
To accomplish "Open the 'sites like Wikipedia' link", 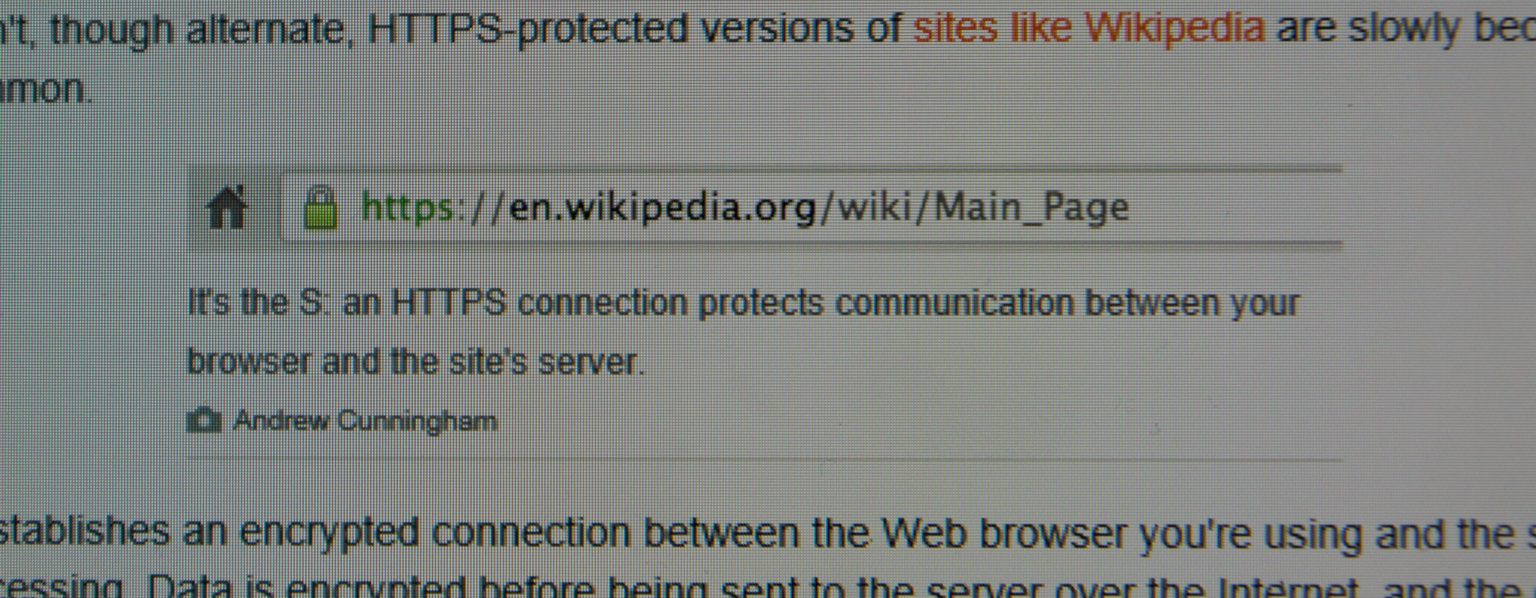I will coord(1088,30).
